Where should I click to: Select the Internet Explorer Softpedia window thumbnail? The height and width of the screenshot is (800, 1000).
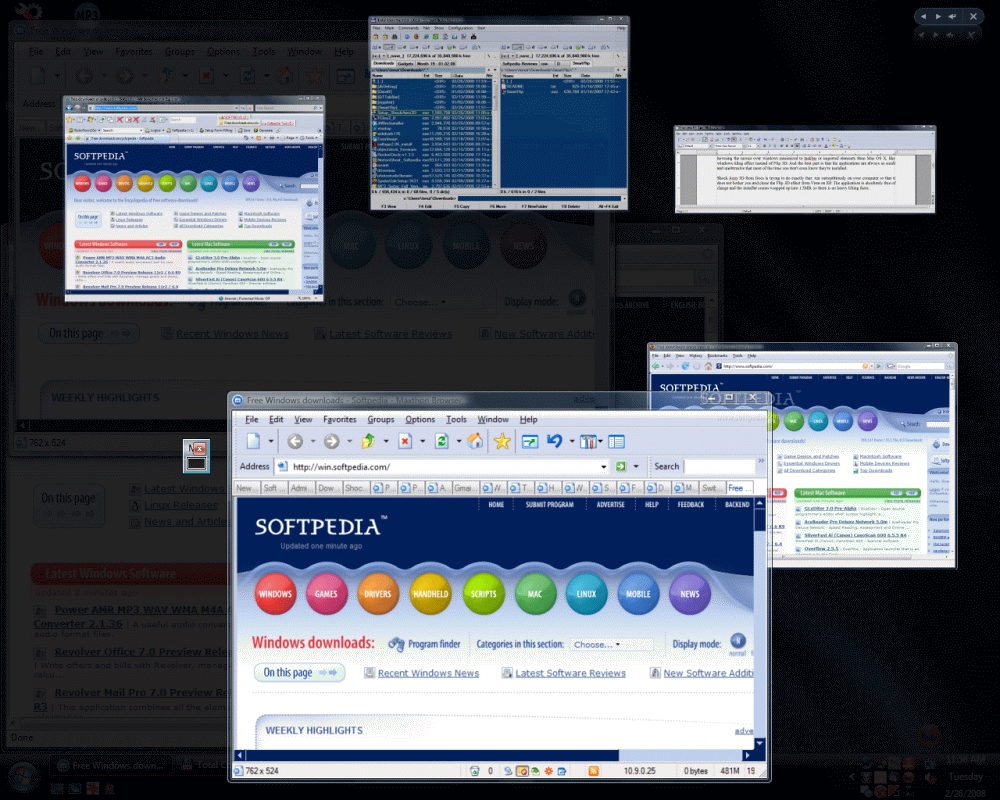(194, 198)
